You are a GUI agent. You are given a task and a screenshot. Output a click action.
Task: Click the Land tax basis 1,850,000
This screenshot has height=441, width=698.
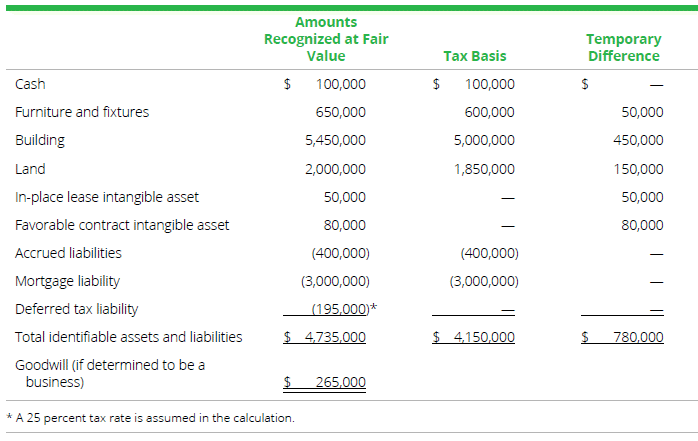(484, 169)
